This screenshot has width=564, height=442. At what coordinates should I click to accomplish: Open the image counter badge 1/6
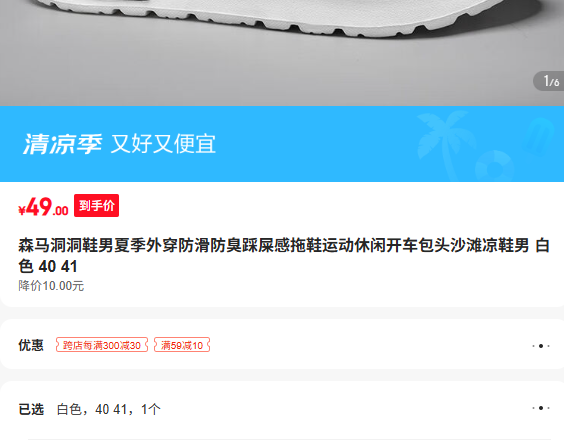(x=549, y=81)
